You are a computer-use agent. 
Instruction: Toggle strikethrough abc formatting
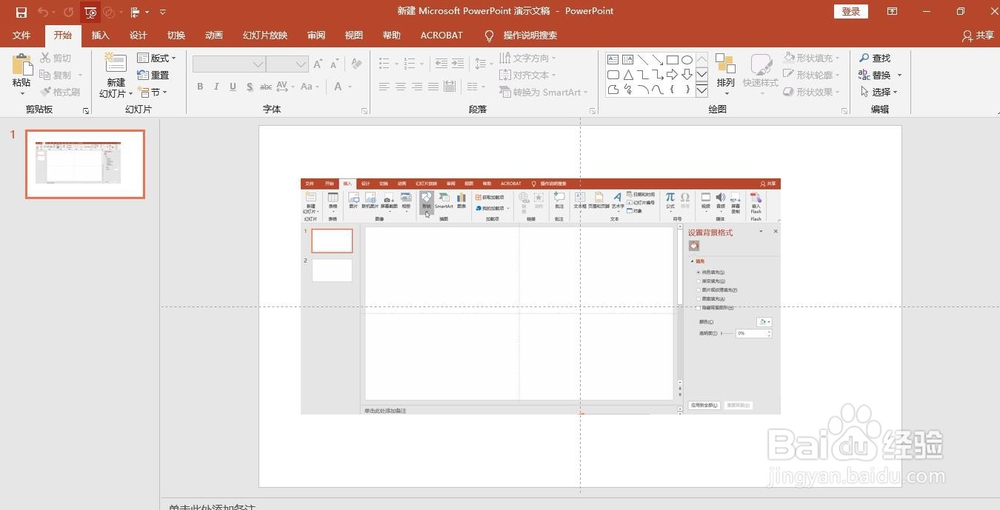coord(266,87)
